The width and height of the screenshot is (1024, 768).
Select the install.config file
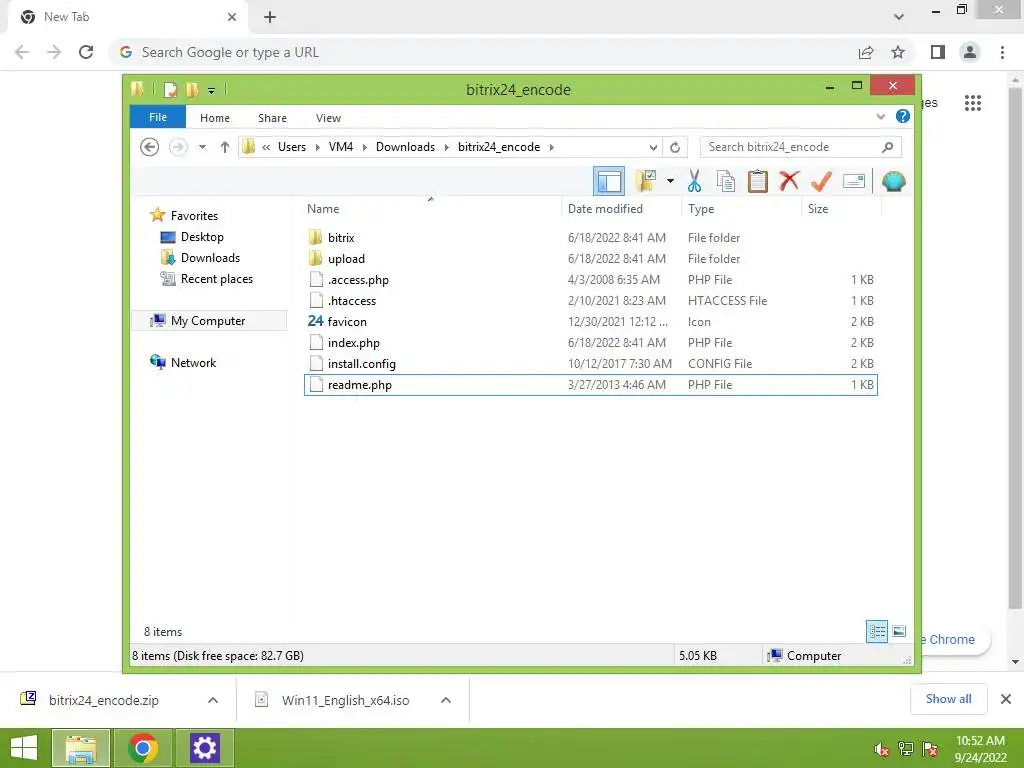[591, 363]
